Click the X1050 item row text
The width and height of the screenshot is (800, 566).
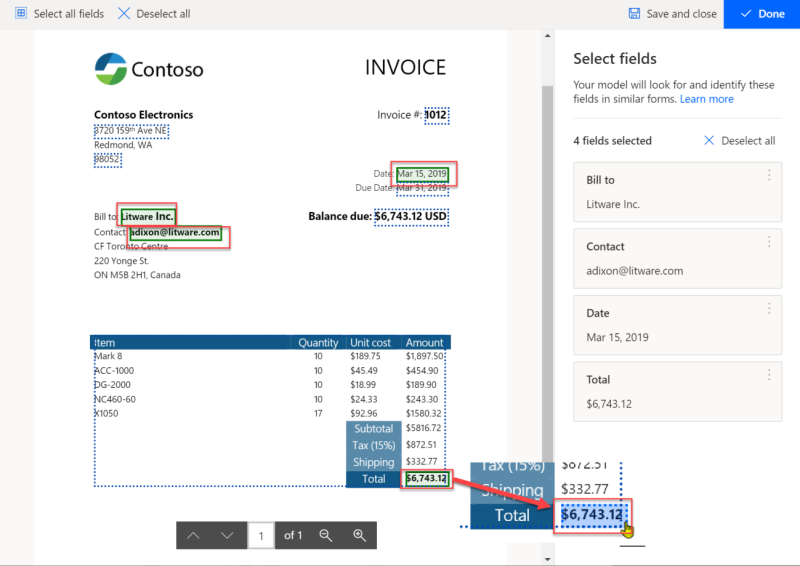(107, 413)
